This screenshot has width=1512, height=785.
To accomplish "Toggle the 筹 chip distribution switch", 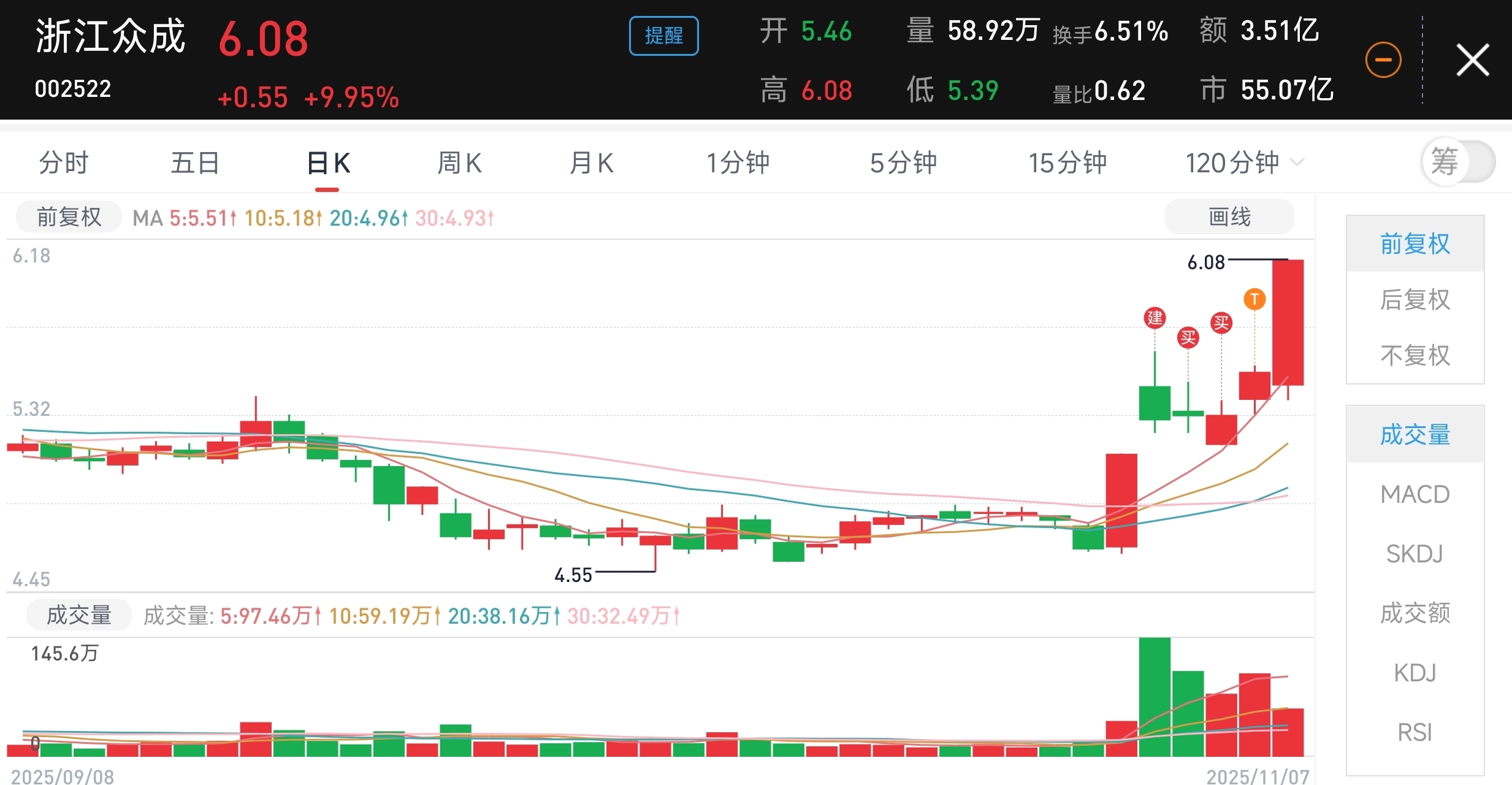I will (1458, 163).
